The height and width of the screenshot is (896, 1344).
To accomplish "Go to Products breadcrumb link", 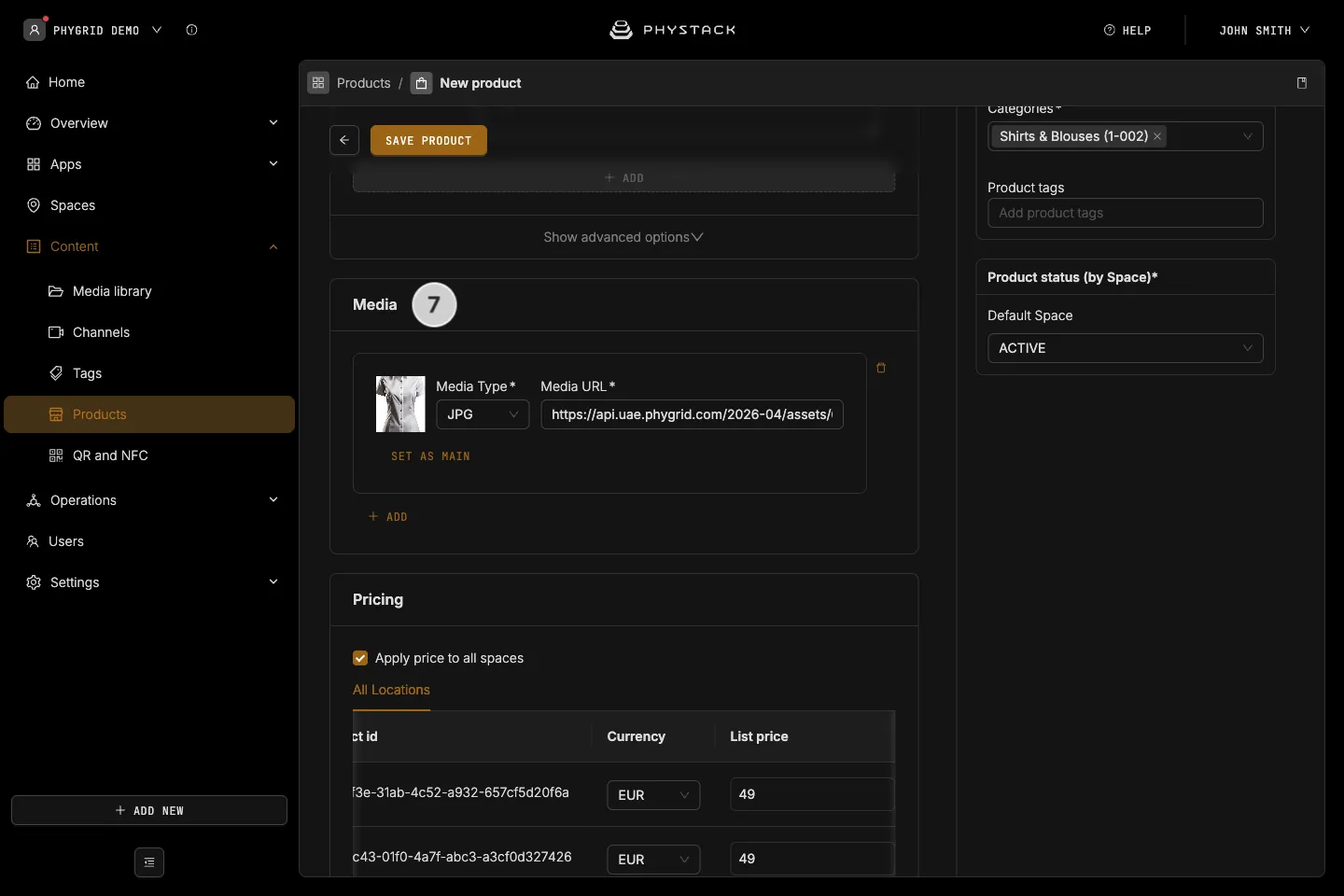I will 364,83.
